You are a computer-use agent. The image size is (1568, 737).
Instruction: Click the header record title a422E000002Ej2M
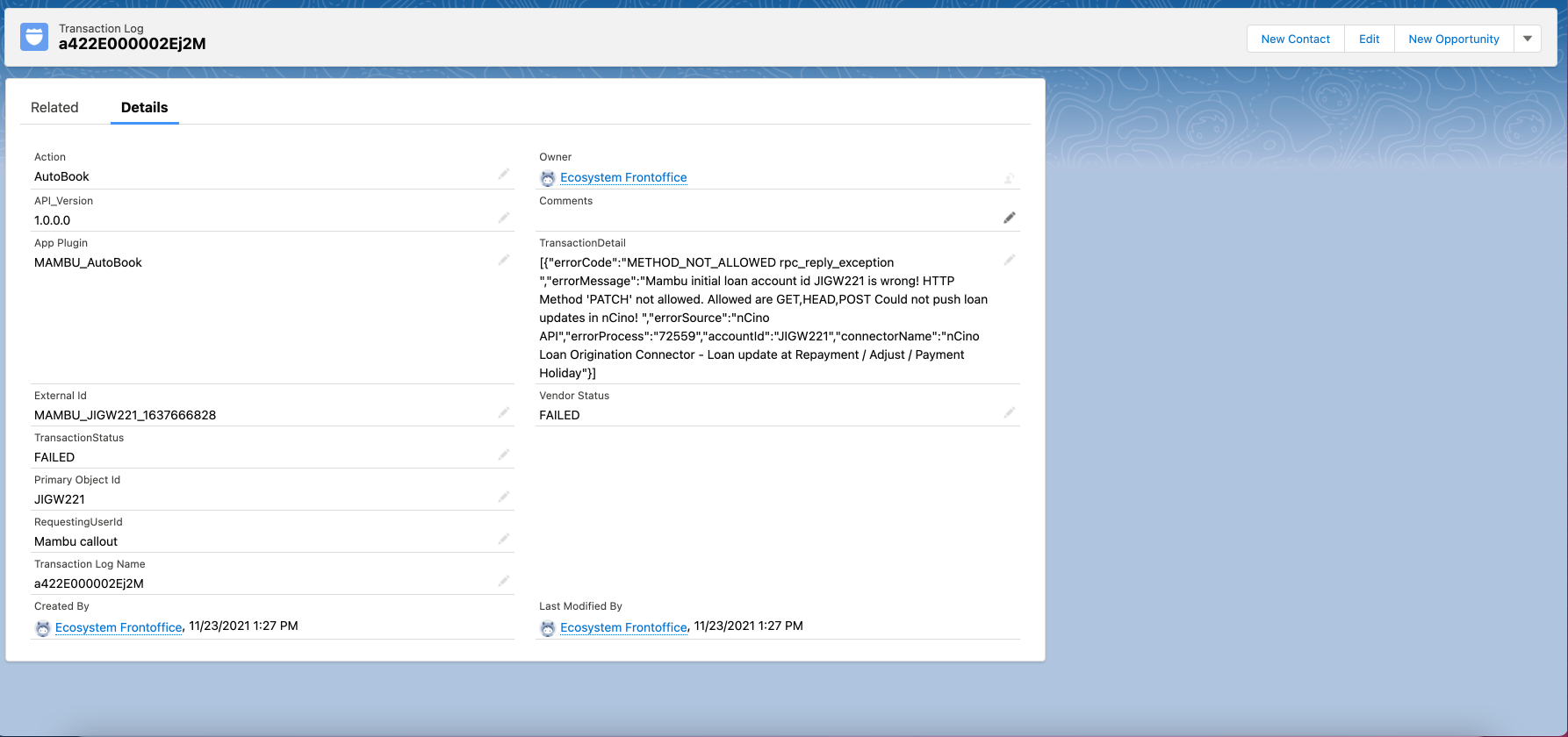point(132,44)
